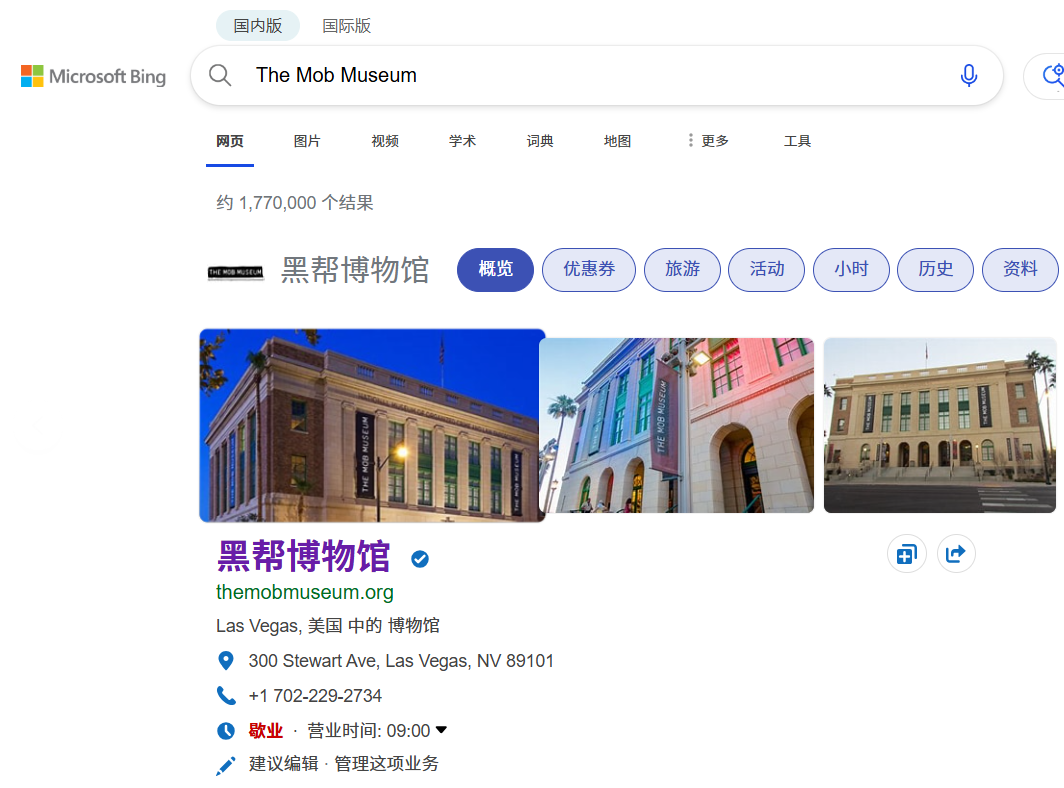Activate the microphone voice search icon

[969, 75]
